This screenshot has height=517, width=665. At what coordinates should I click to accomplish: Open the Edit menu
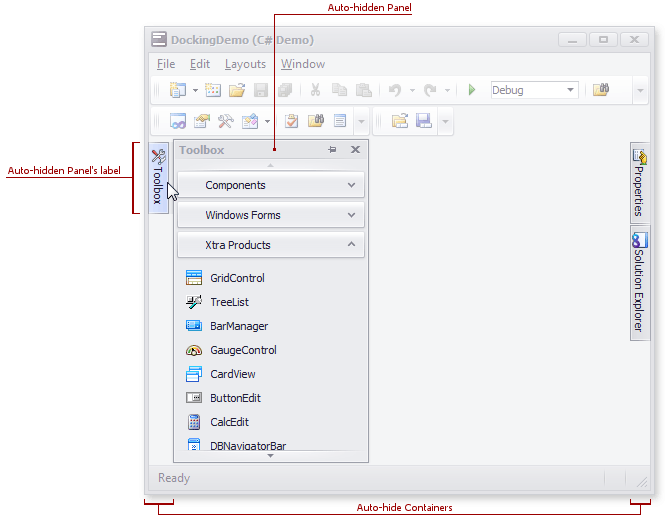click(x=200, y=64)
